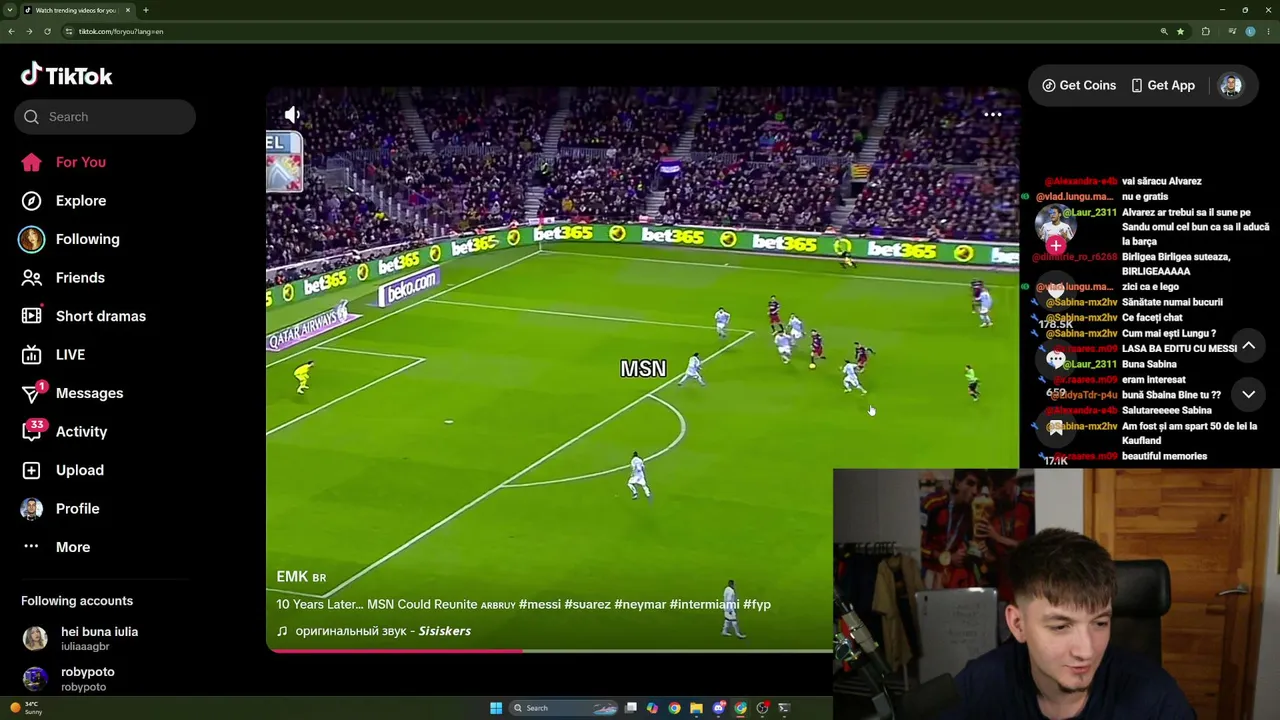Image resolution: width=1280 pixels, height=720 pixels.
Task: Open the Messages menu label
Action: [90, 393]
